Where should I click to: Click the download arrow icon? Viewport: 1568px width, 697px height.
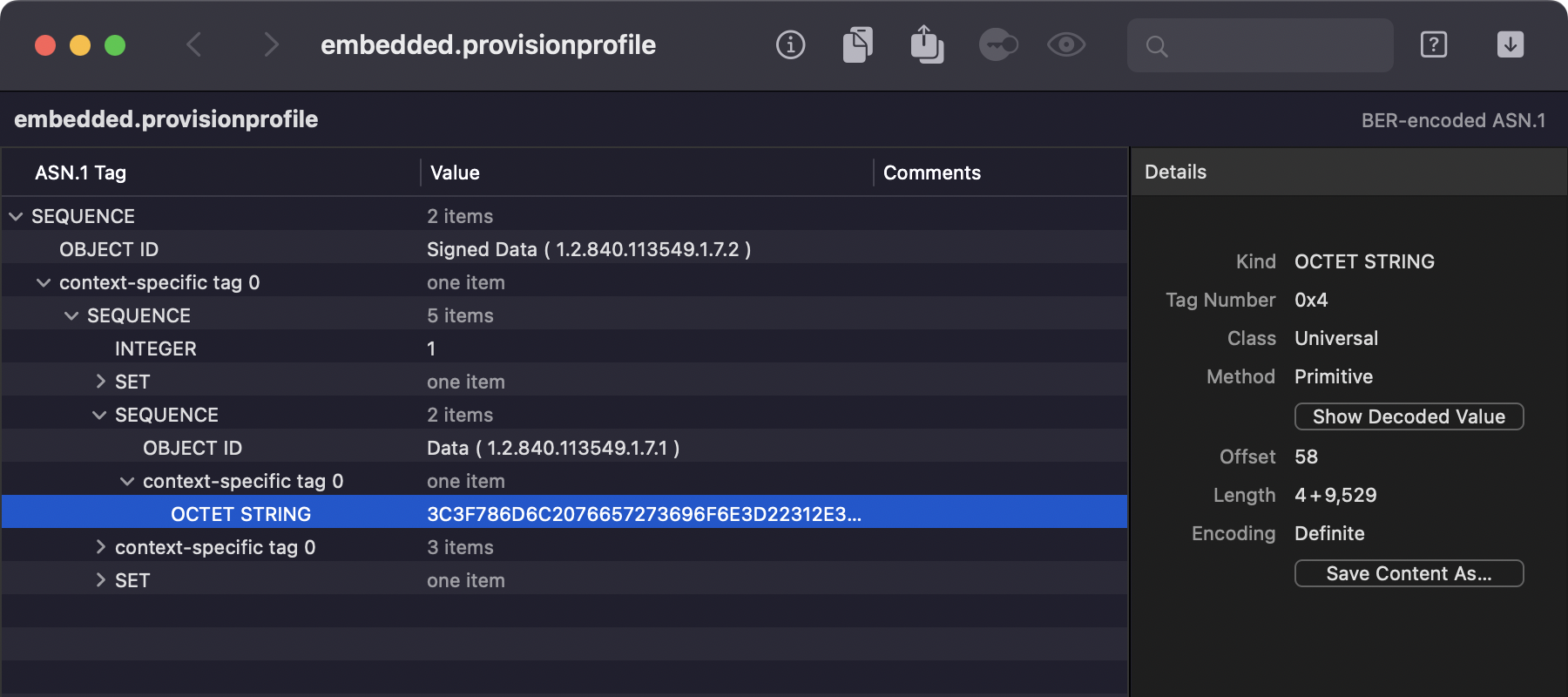[x=1511, y=44]
